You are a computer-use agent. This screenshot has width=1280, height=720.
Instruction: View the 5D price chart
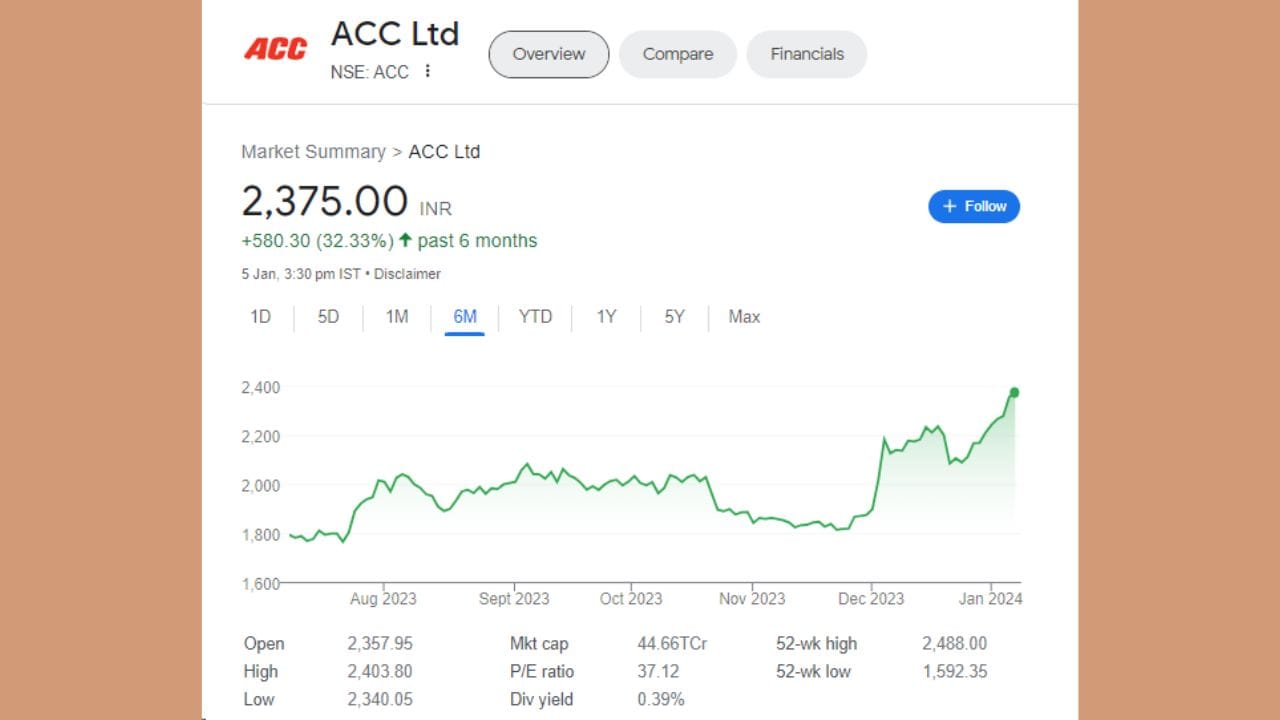[328, 316]
